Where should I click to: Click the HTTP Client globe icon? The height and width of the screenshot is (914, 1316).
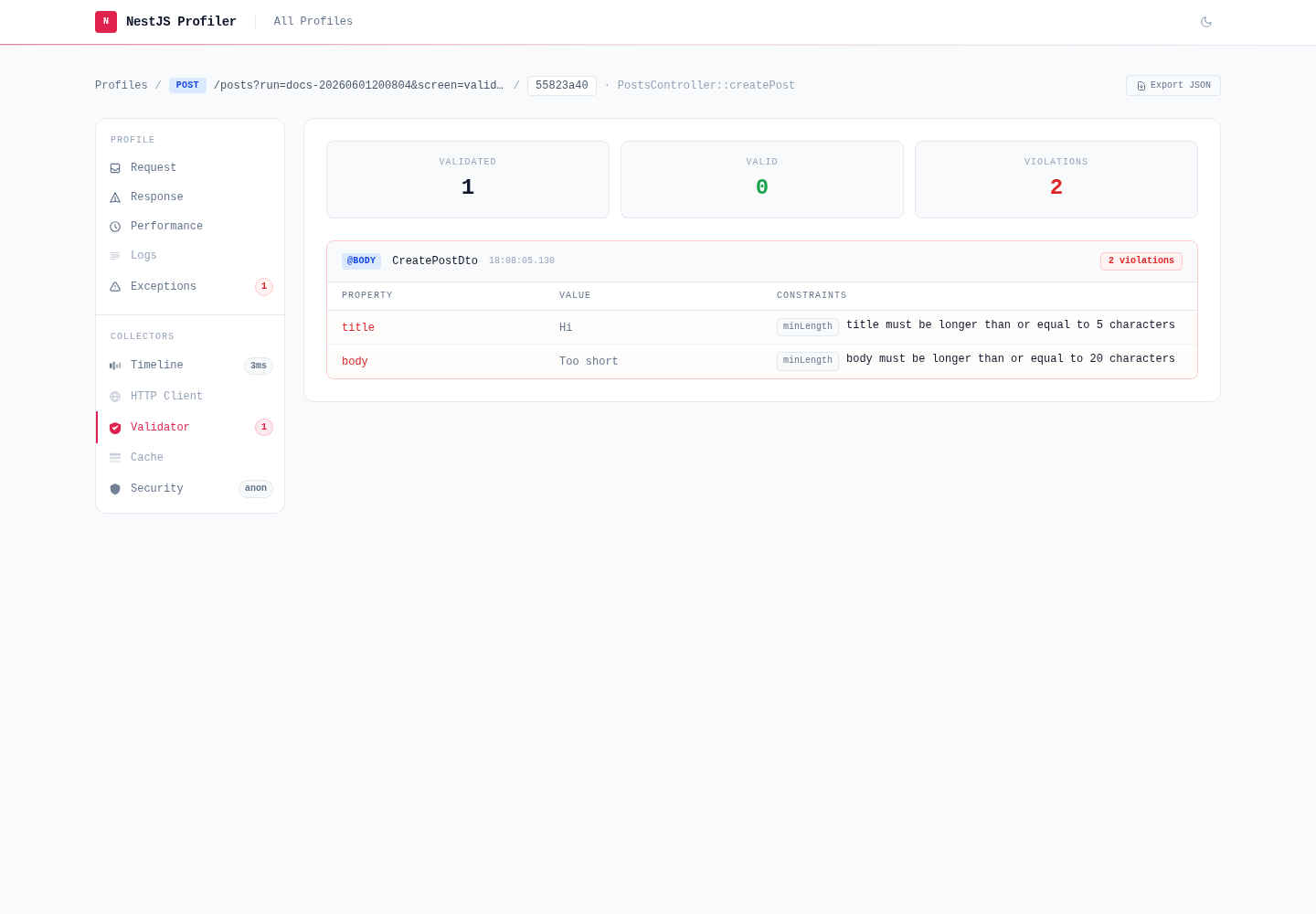[x=115, y=397]
